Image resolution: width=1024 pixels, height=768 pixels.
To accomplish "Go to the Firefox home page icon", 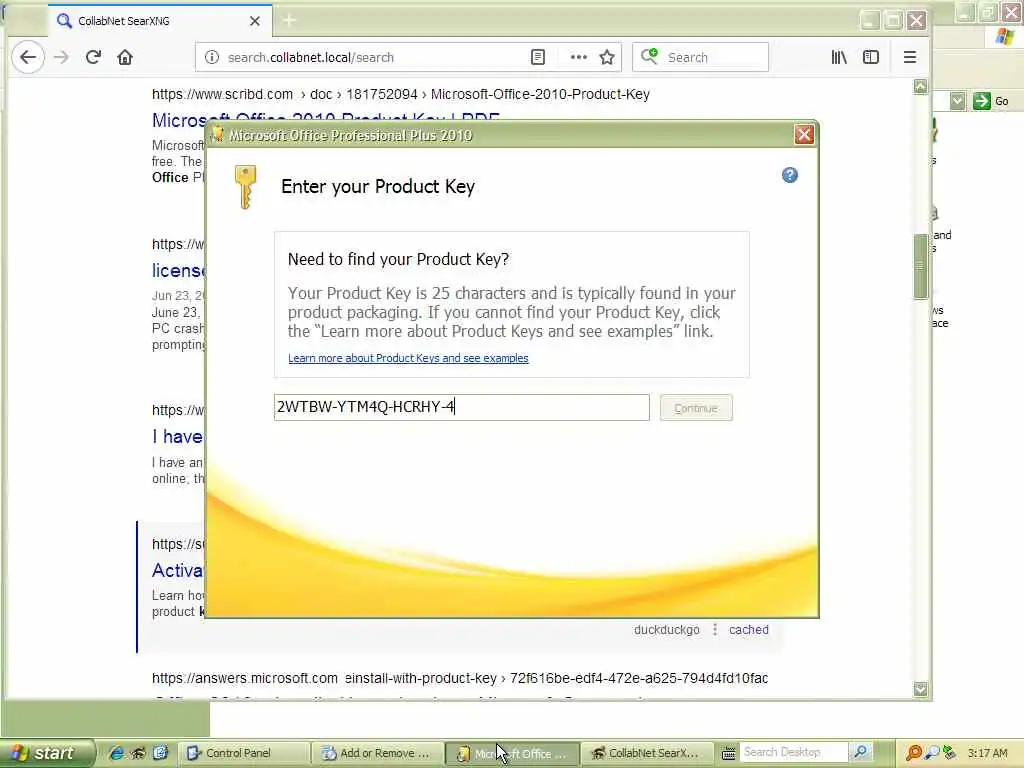I will [x=125, y=57].
